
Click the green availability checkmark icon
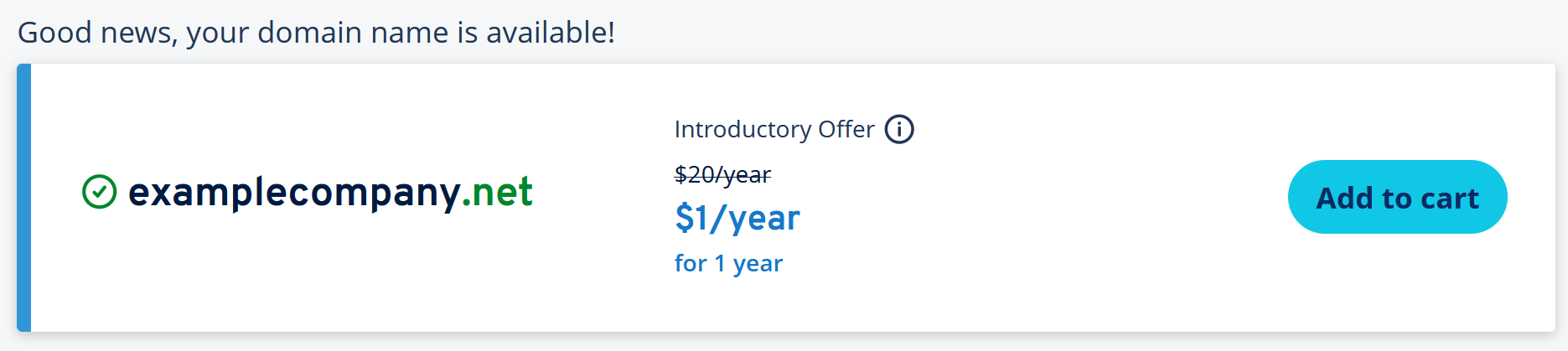click(x=100, y=192)
